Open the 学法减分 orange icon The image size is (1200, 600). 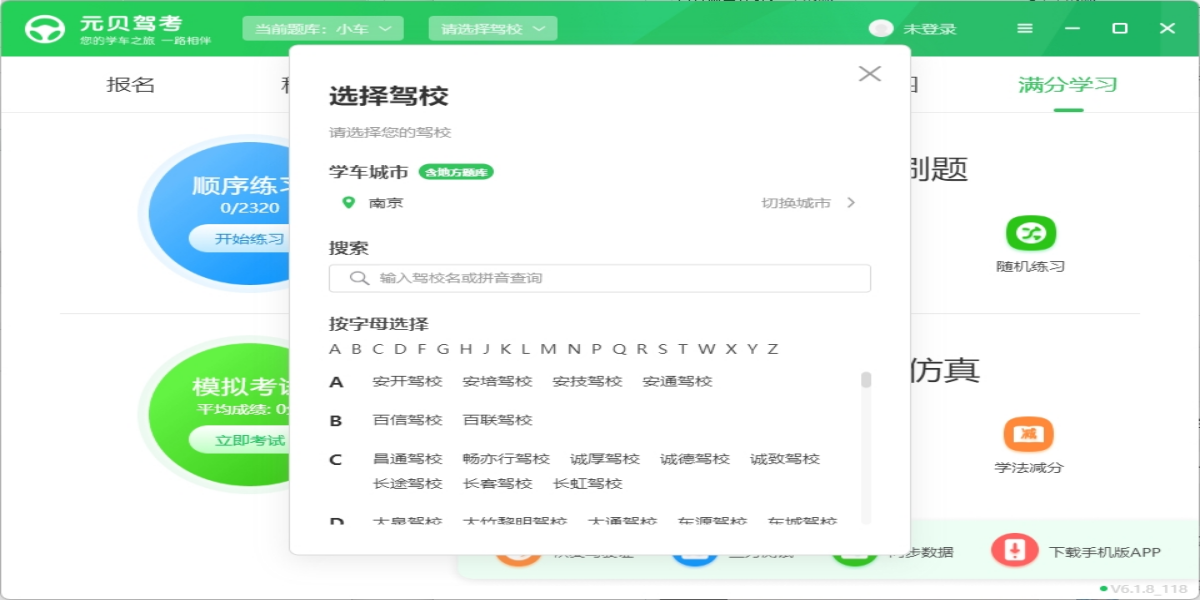pyautogui.click(x=1028, y=434)
